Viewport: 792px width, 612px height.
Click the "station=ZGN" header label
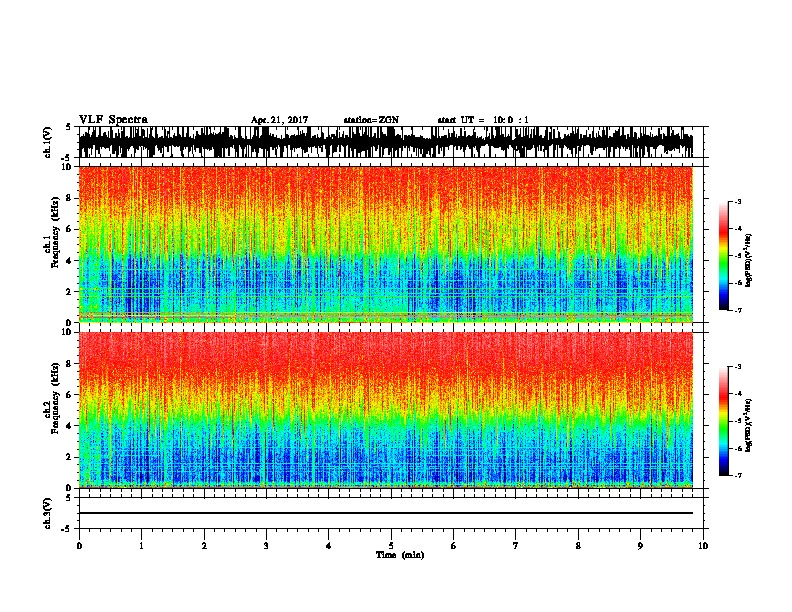tap(371, 120)
